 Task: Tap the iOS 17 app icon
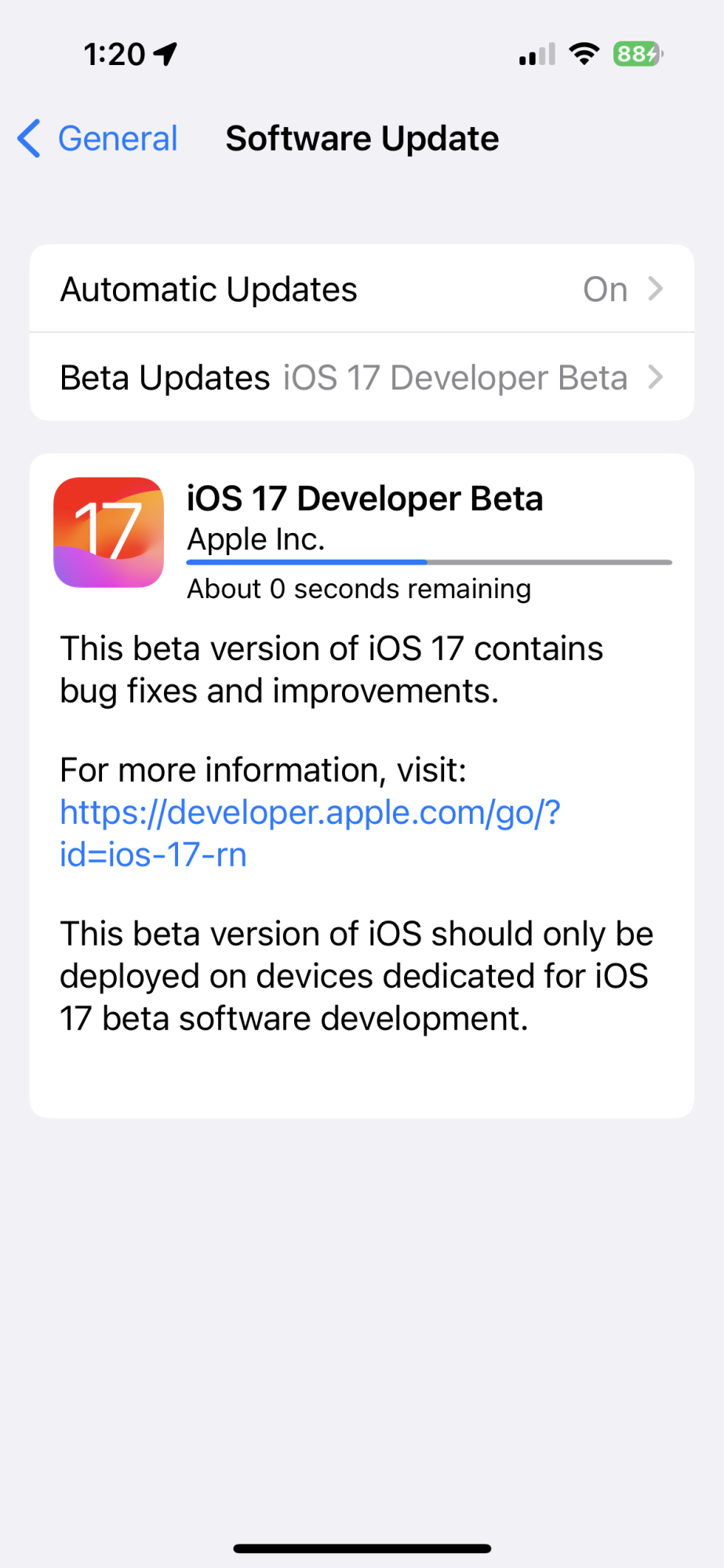click(108, 532)
